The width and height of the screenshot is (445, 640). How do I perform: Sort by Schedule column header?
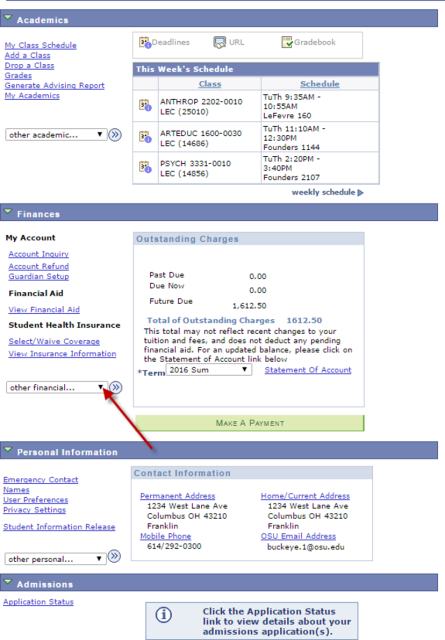(320, 84)
